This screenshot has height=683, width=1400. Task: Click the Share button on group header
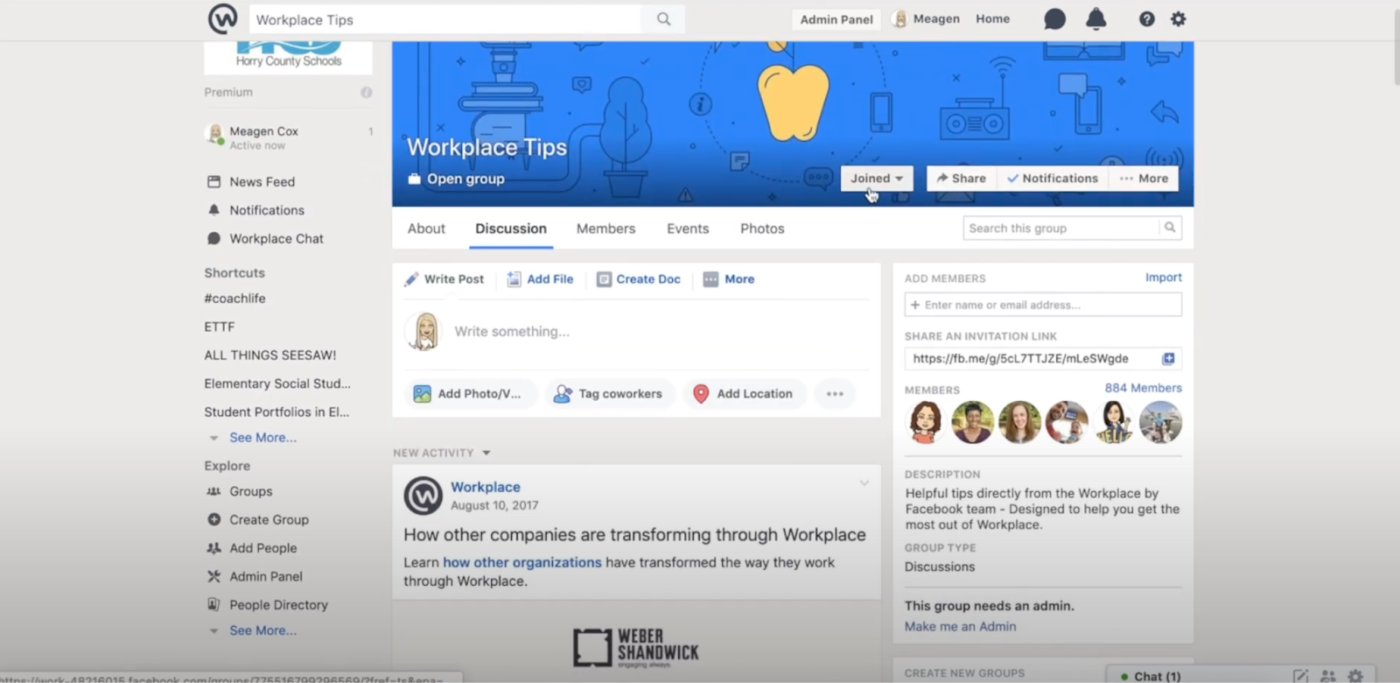960,178
